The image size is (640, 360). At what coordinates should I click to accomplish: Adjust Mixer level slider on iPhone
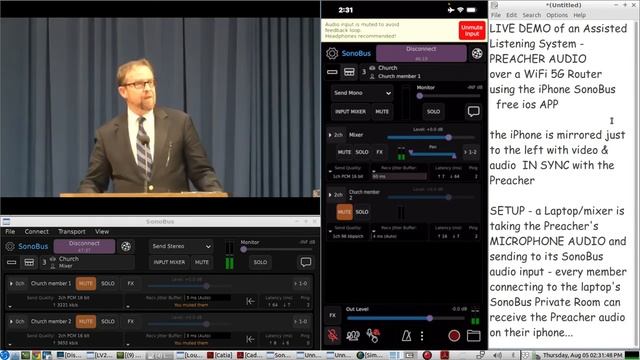click(x=431, y=138)
